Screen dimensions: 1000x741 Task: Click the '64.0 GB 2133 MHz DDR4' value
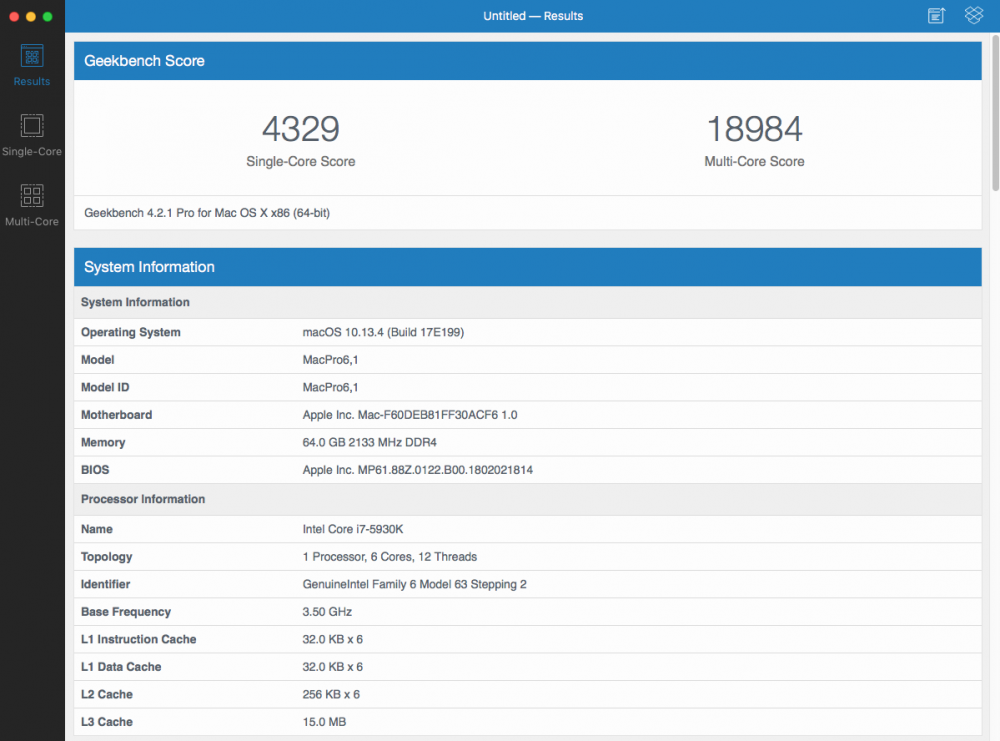(x=370, y=442)
